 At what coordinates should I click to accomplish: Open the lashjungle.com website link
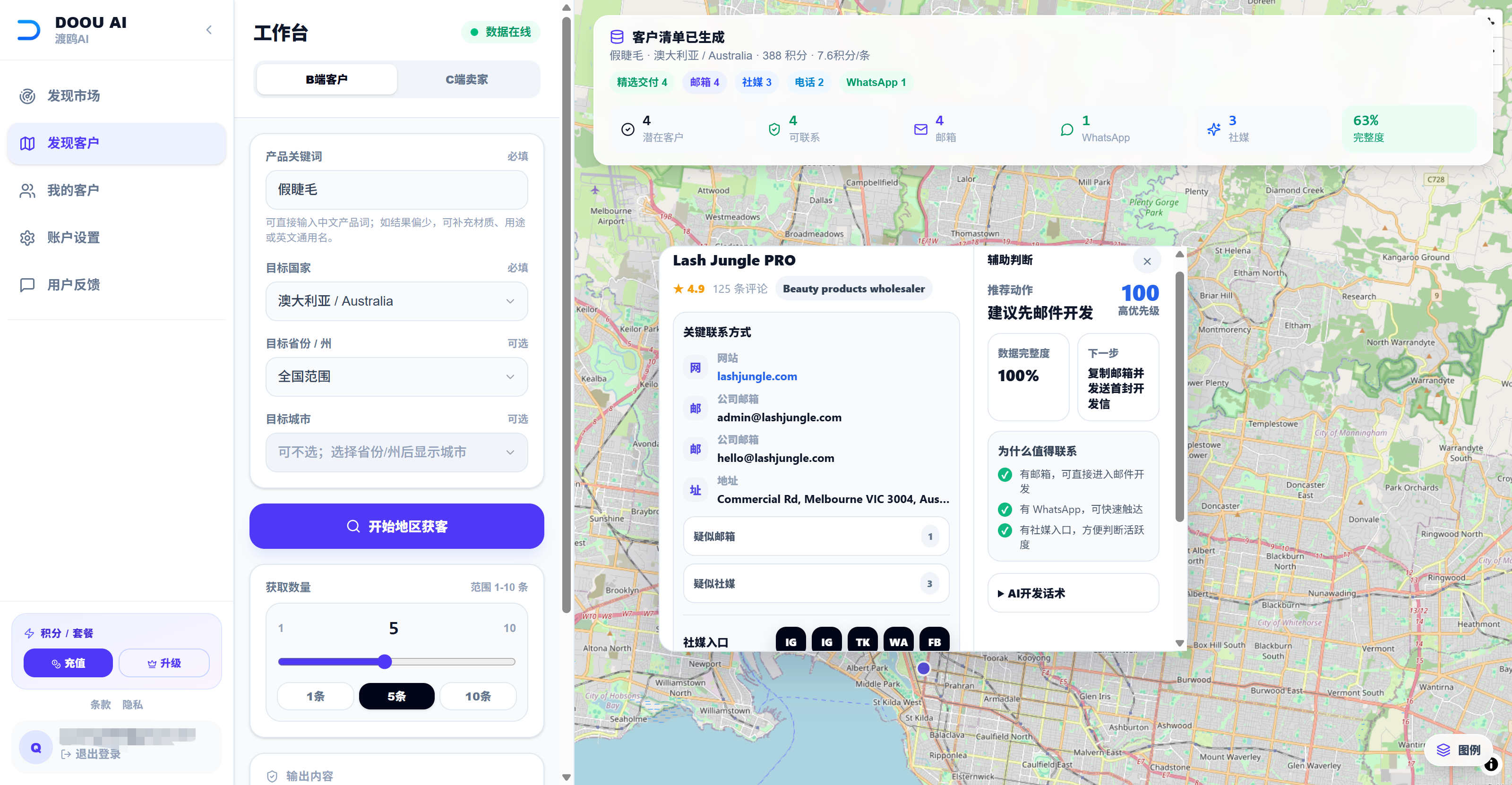click(756, 376)
